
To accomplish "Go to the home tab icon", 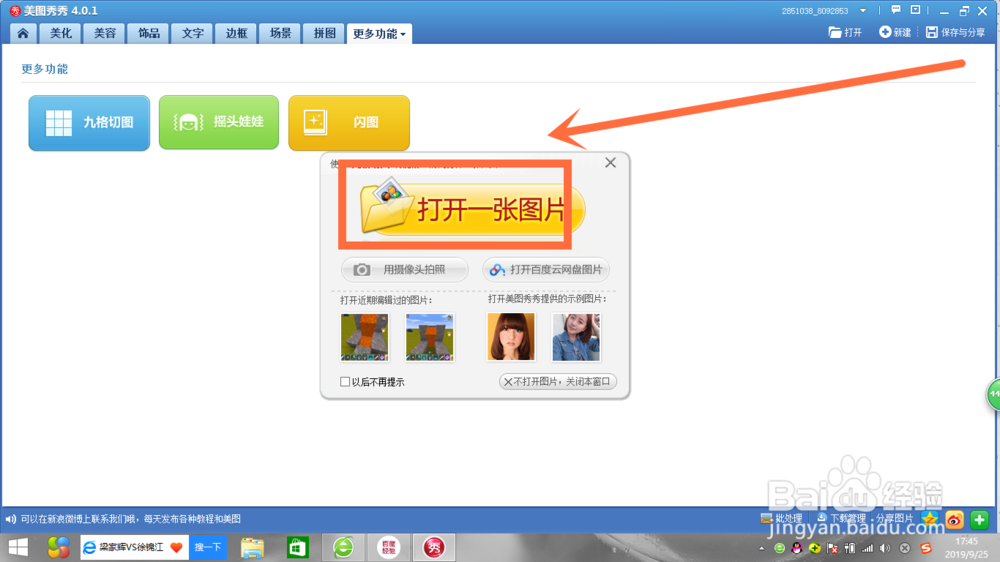I will pyautogui.click(x=23, y=33).
